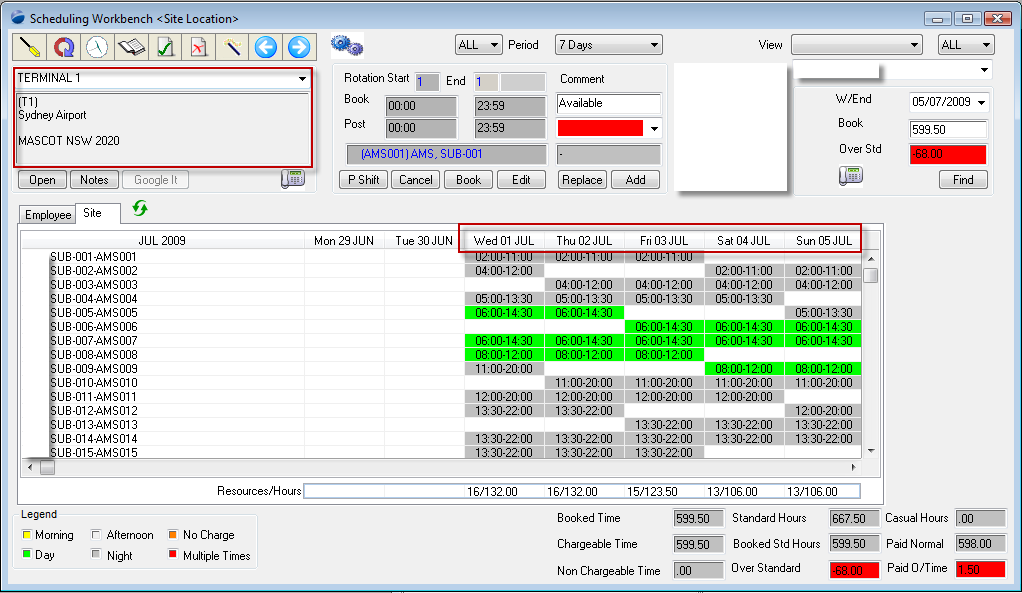Click the telephone icon beside Google It
This screenshot has height=593, width=1022.
point(293,179)
